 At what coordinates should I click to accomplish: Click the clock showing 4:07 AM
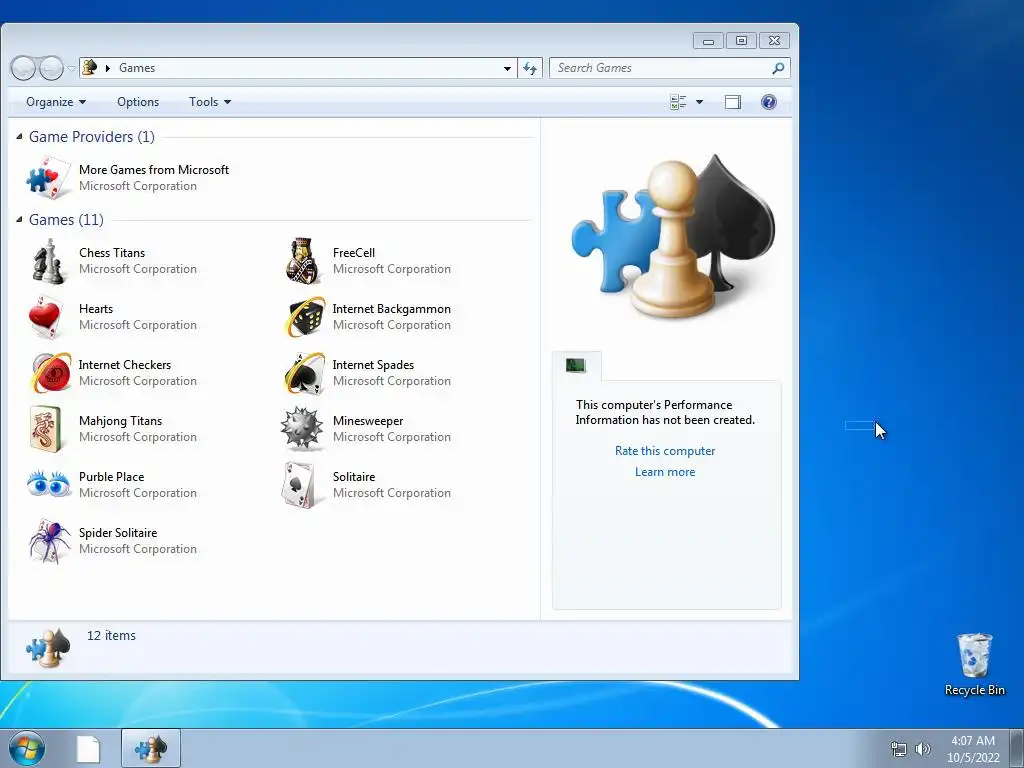tap(973, 741)
